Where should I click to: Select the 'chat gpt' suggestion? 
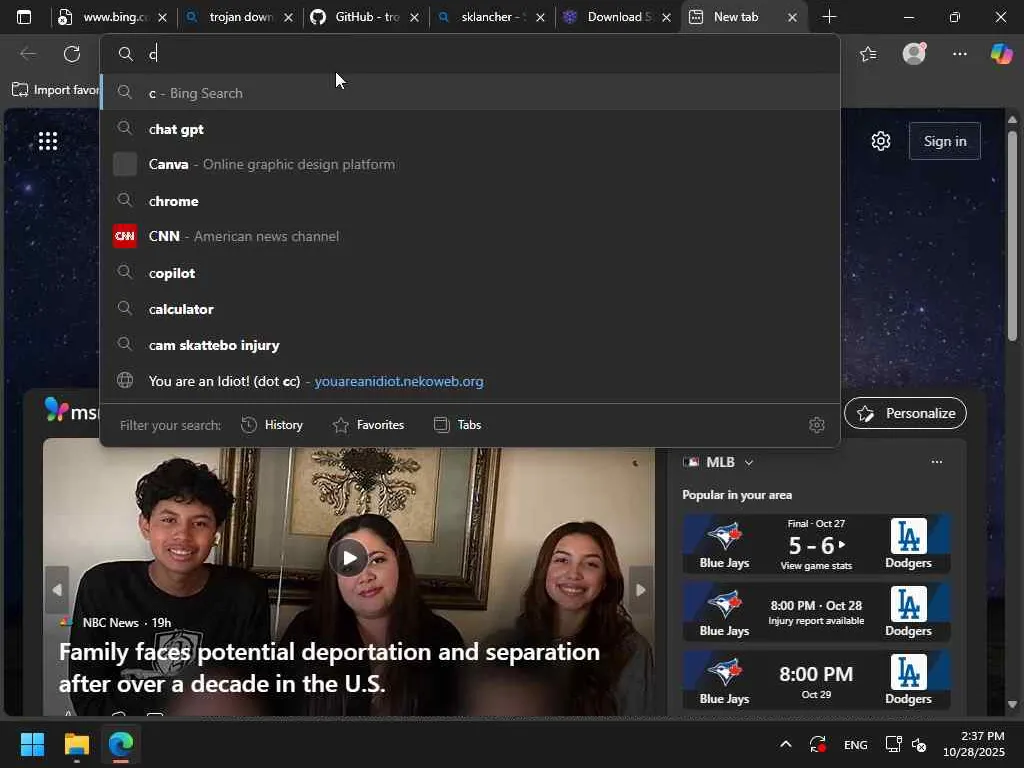[470, 129]
